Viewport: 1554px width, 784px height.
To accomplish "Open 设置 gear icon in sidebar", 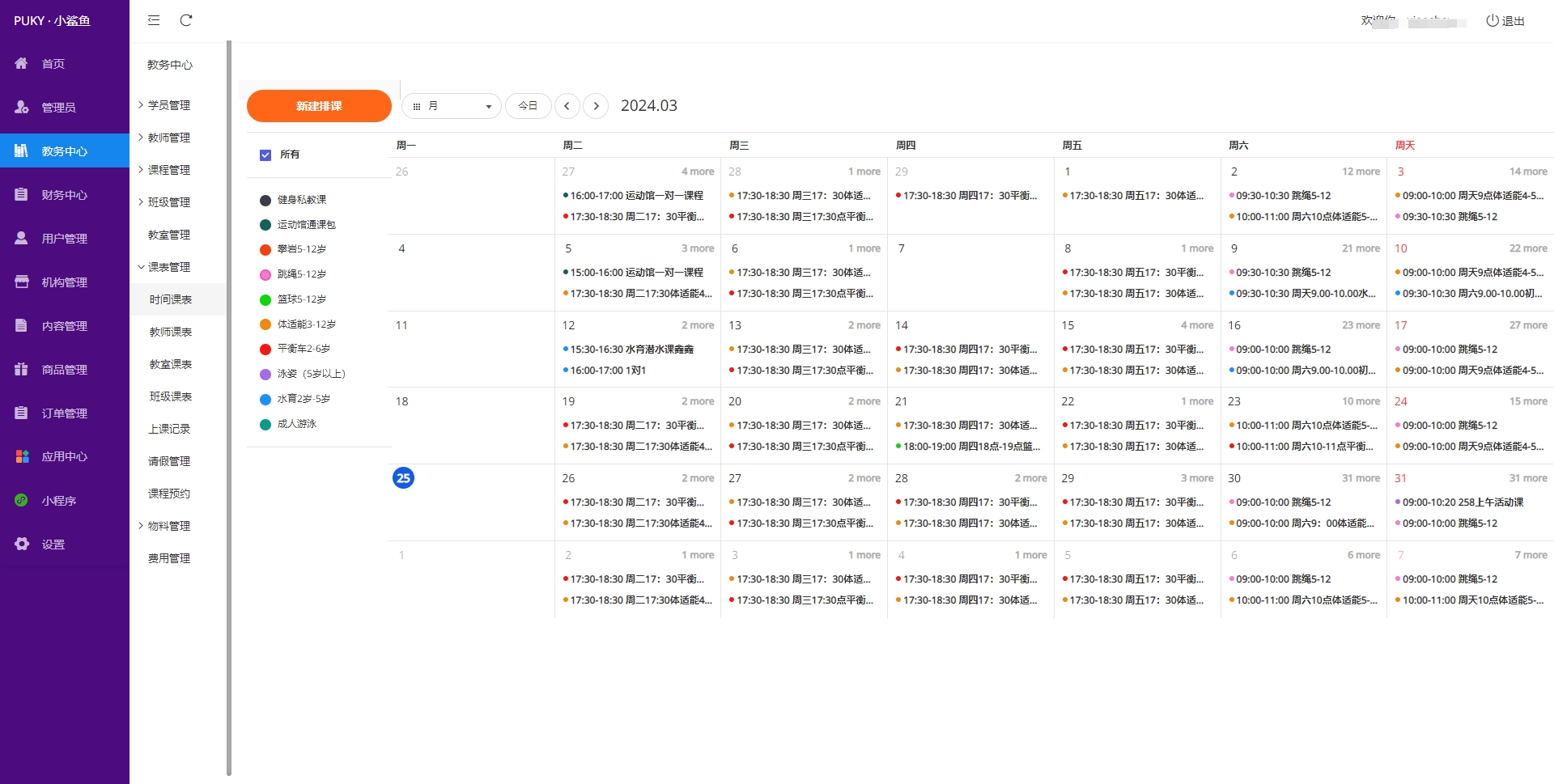I will click(x=22, y=544).
